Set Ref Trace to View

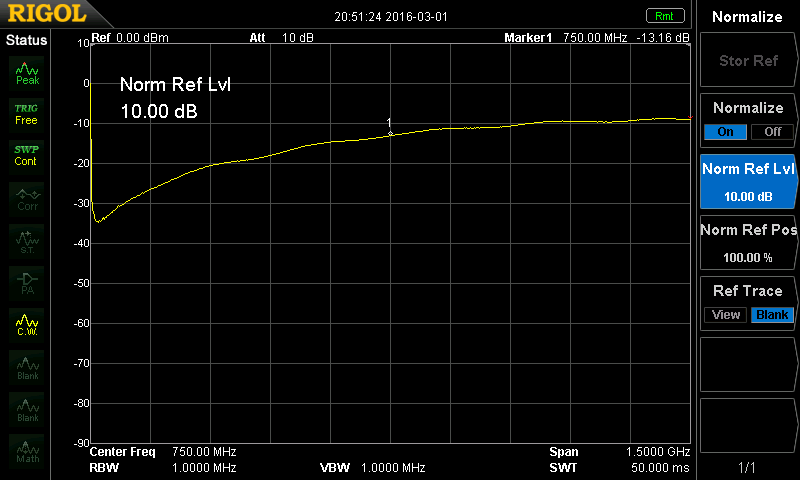(726, 315)
